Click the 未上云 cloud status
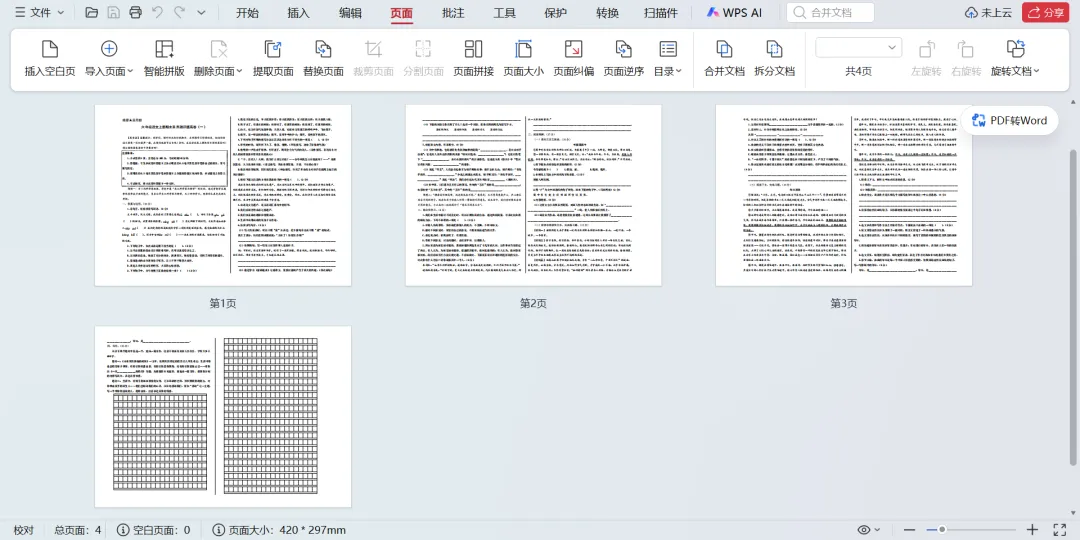1080x540 pixels. pyautogui.click(x=988, y=12)
